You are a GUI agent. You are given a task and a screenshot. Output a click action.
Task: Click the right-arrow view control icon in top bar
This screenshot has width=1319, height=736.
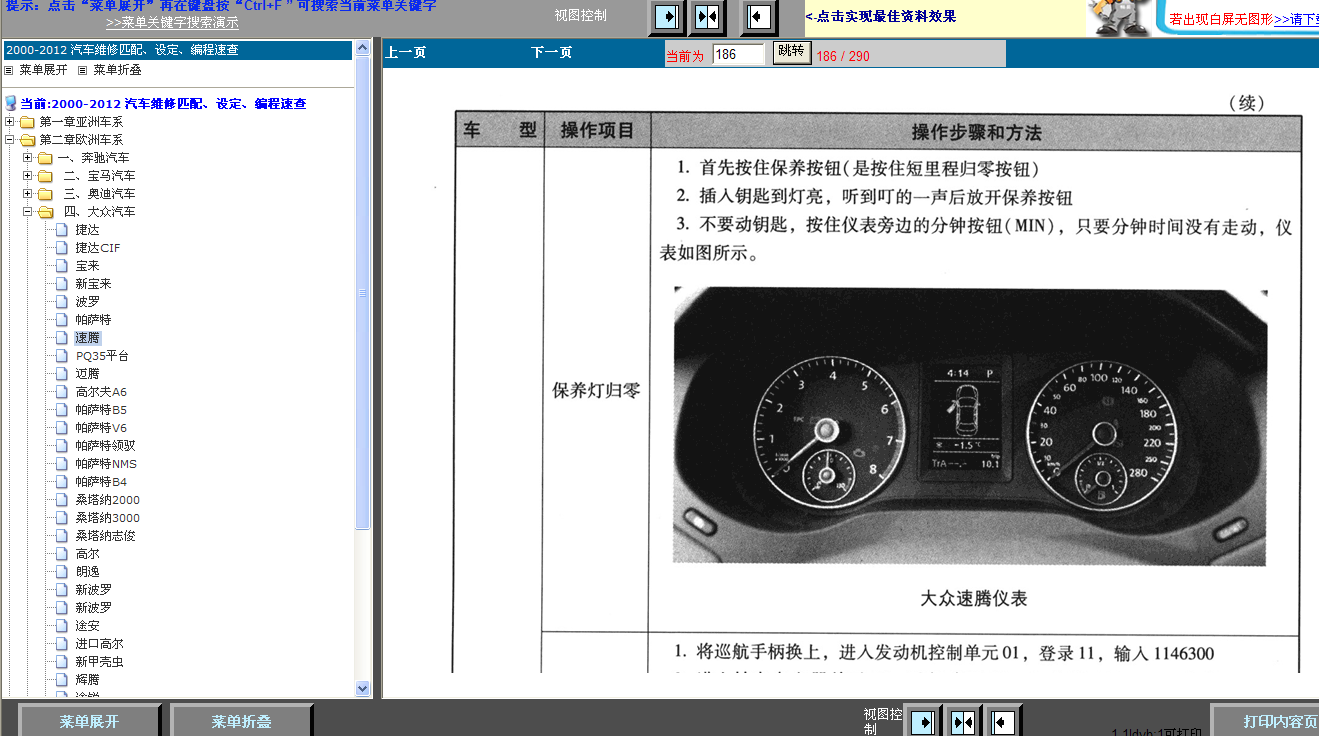pyautogui.click(x=667, y=17)
